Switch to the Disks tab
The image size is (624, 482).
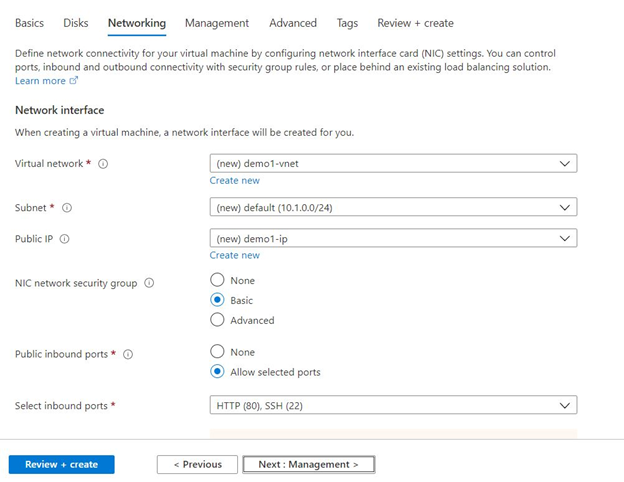click(76, 23)
